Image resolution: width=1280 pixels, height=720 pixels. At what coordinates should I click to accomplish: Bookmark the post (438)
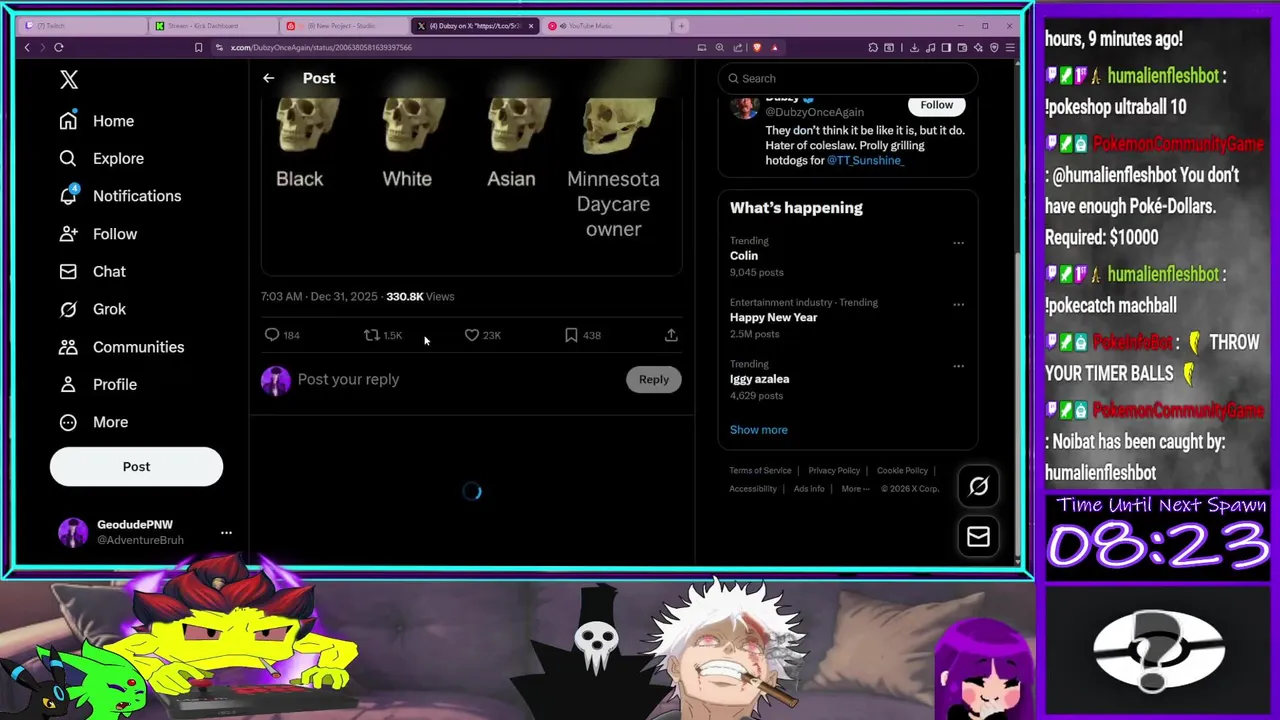pyautogui.click(x=571, y=335)
